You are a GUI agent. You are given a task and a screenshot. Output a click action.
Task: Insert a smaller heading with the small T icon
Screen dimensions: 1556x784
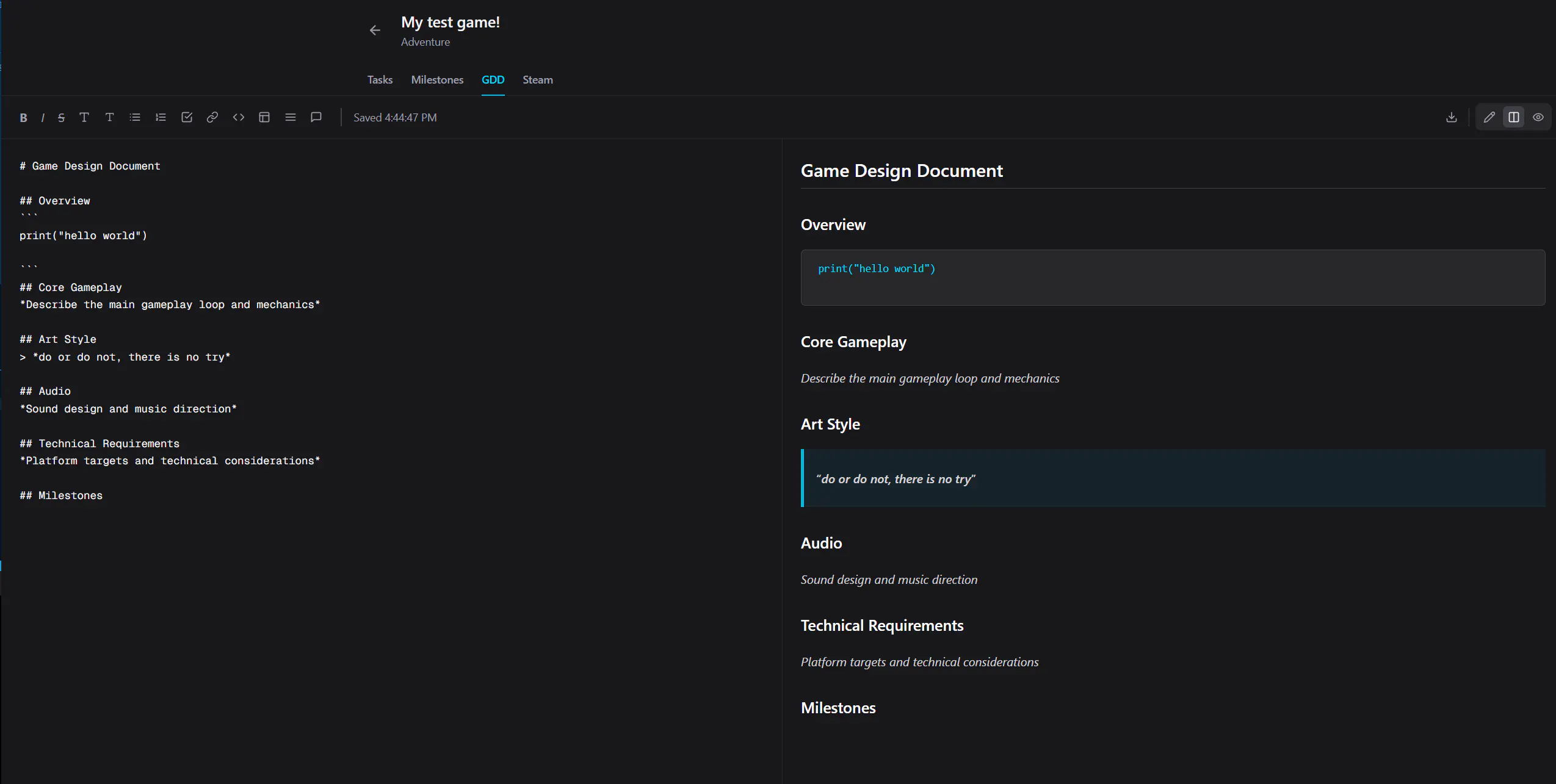[109, 117]
